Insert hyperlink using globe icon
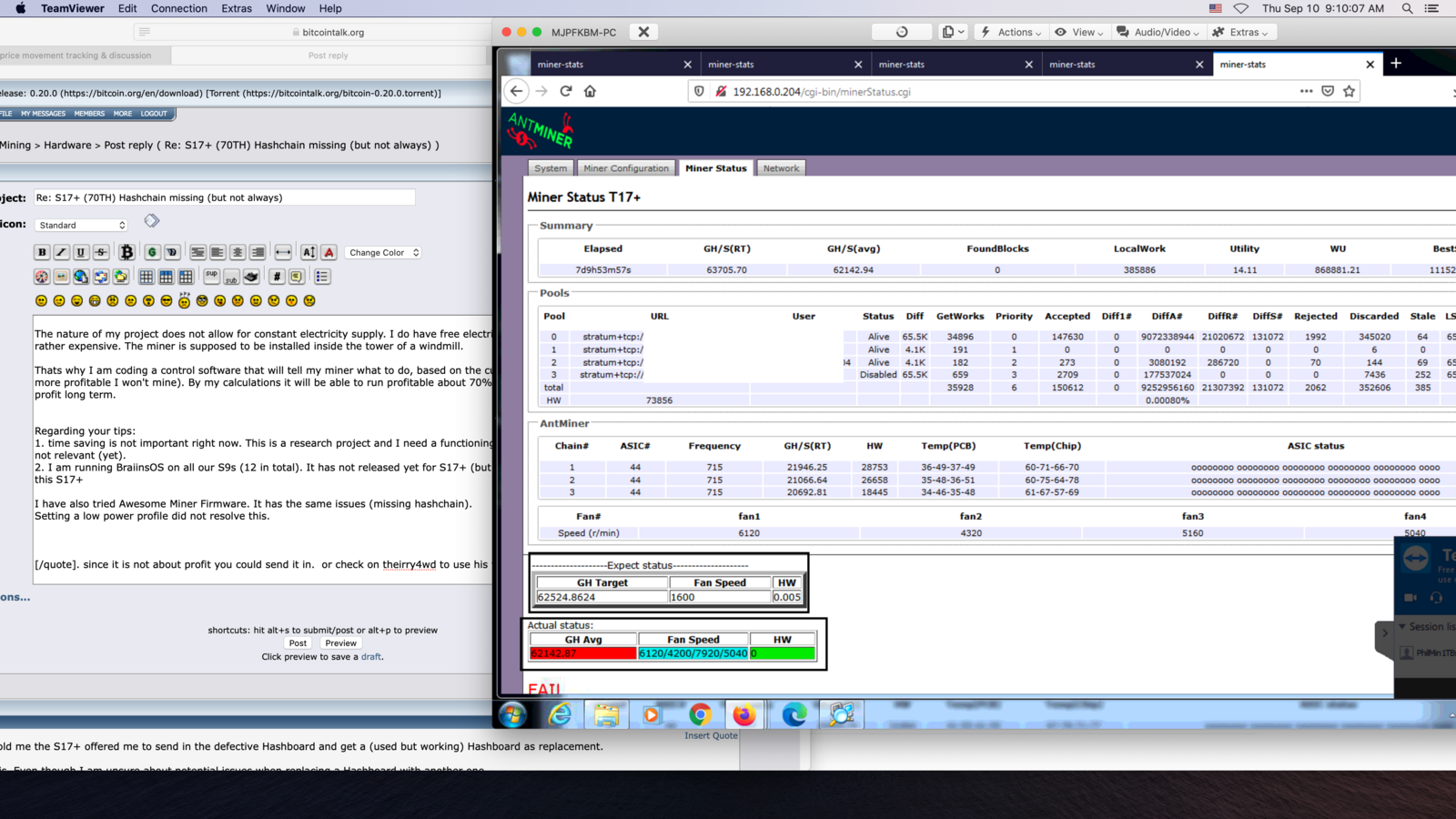 (x=81, y=276)
